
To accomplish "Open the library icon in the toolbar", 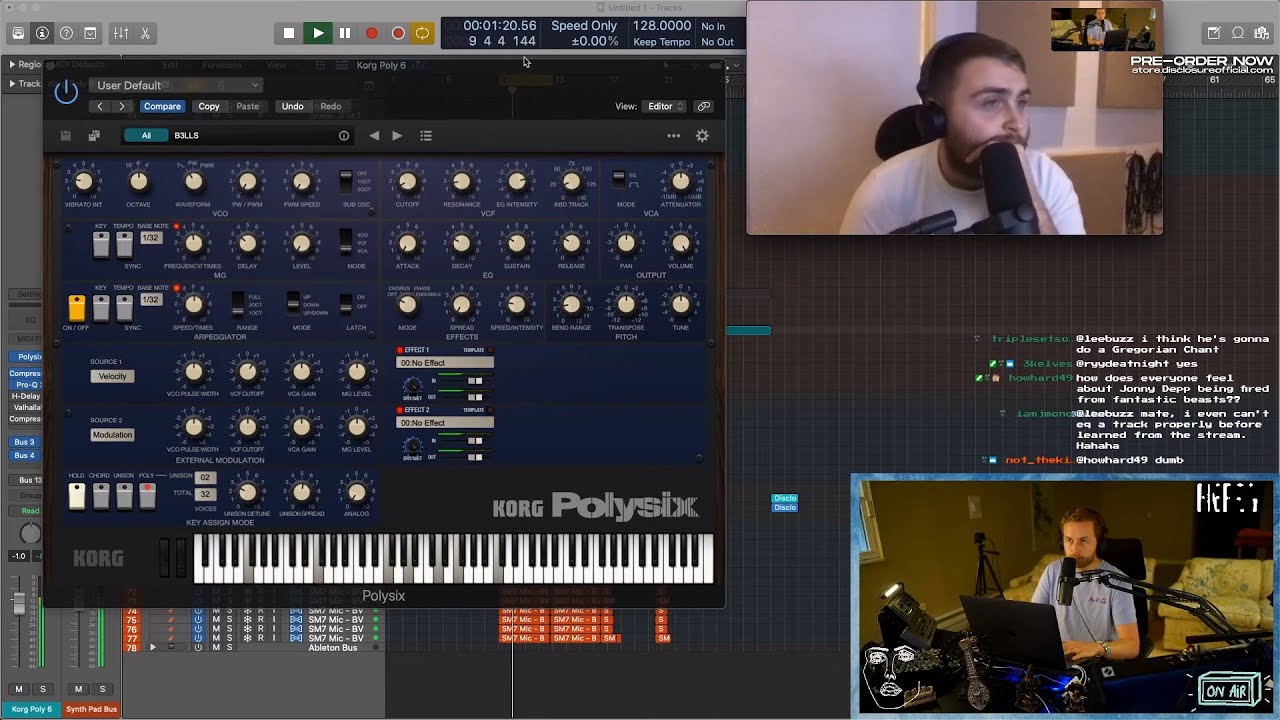I will (x=18, y=33).
